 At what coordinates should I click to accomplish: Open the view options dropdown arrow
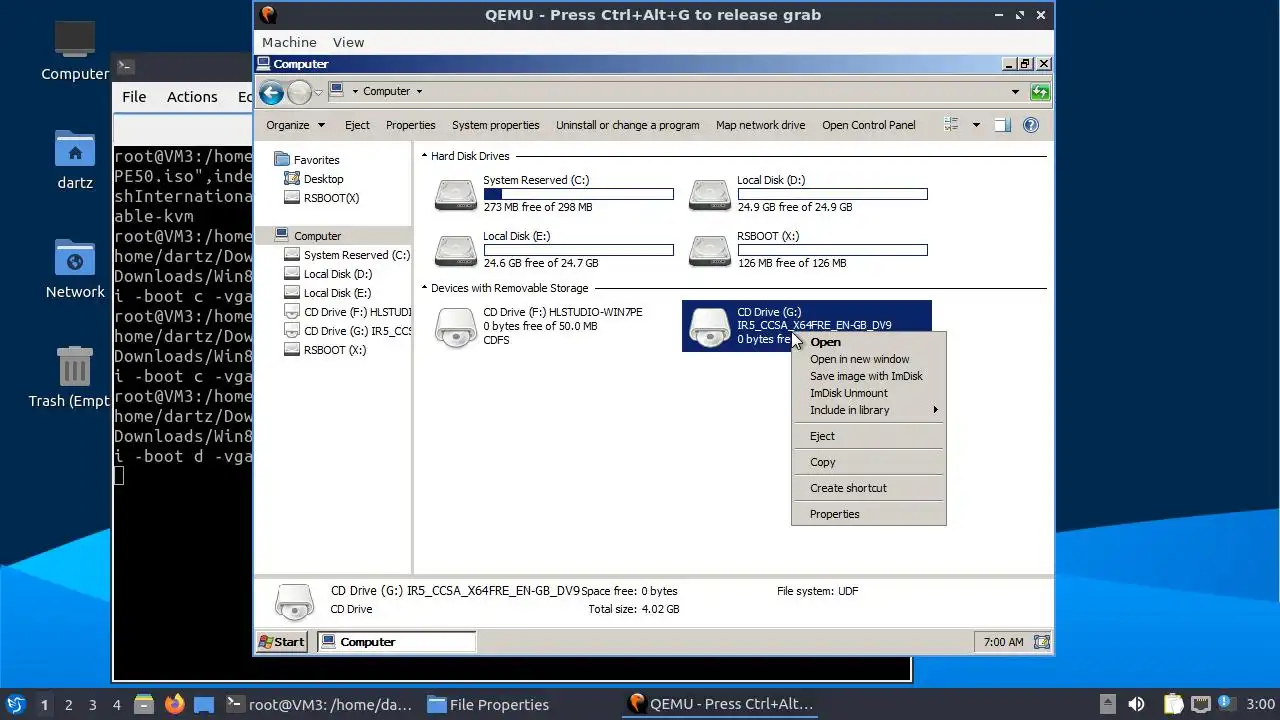[977, 125]
